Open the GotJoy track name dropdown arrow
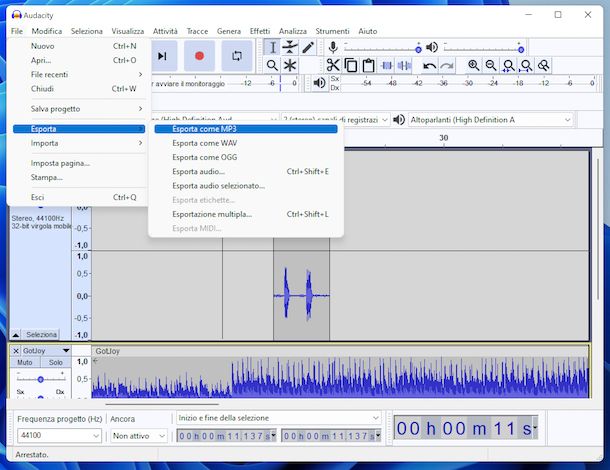The image size is (610, 470). coord(66,351)
